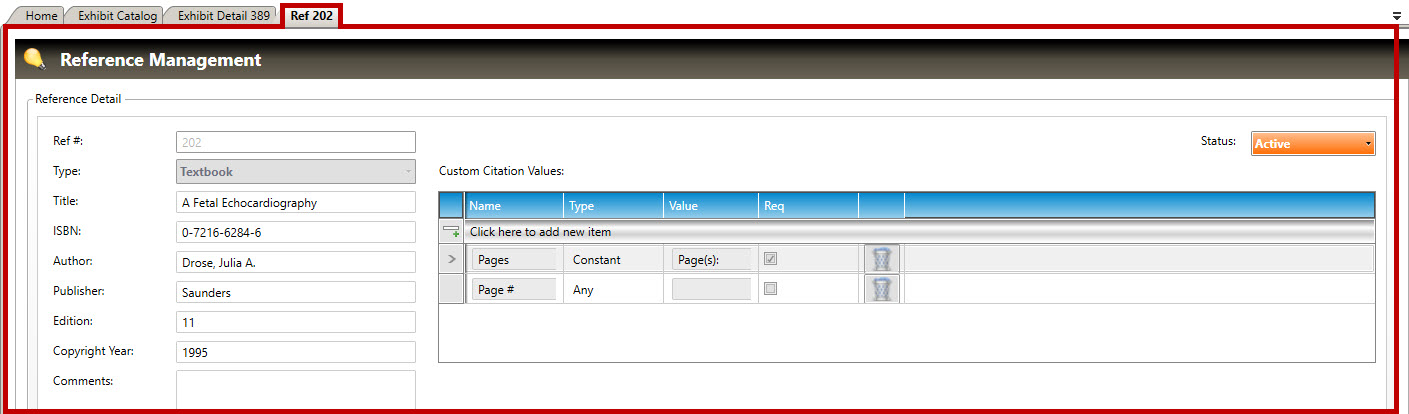Delete the Pages citation row
Screen dimensions: 1409x414
(881, 260)
